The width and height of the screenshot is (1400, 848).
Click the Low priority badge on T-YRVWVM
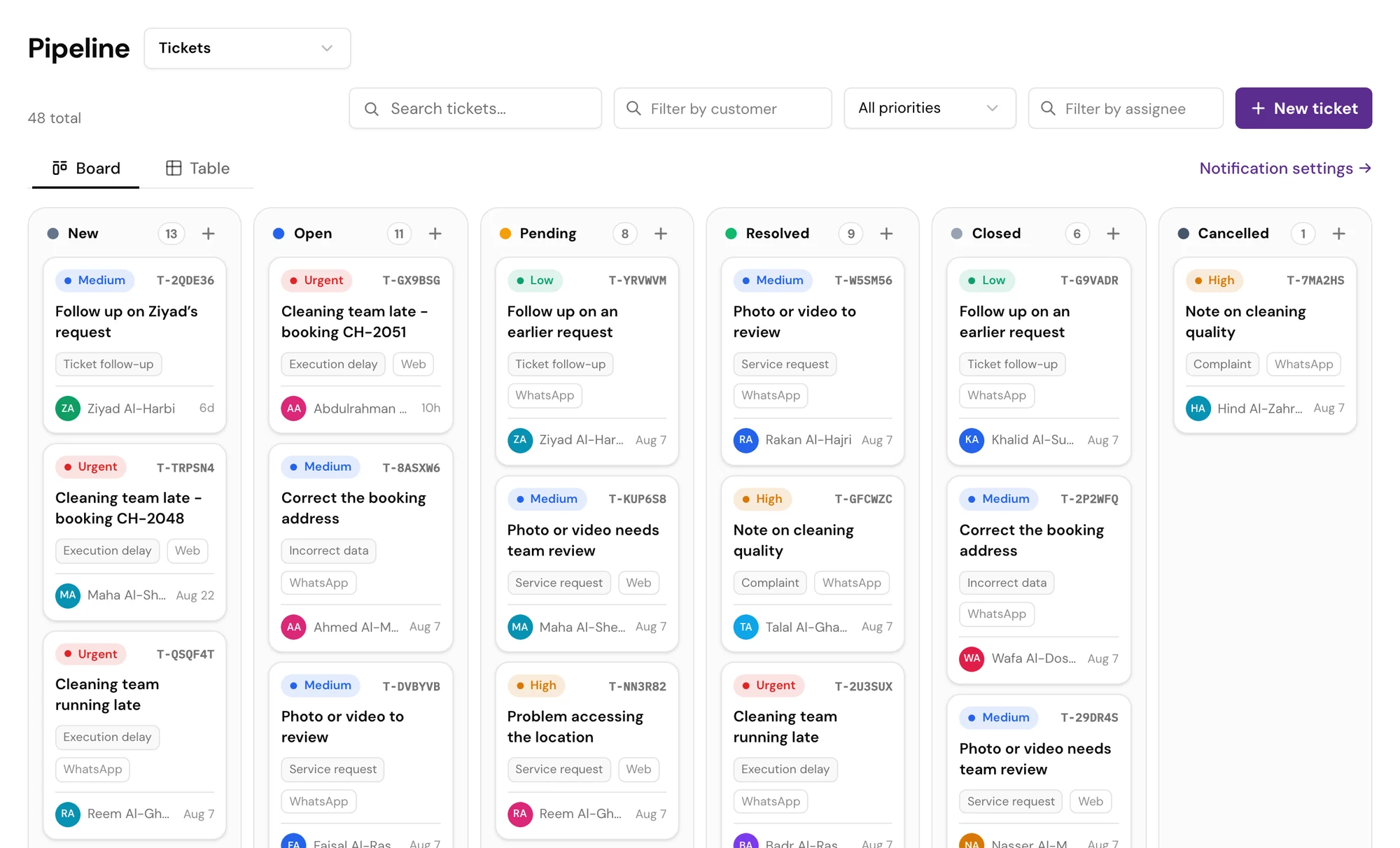(x=535, y=281)
